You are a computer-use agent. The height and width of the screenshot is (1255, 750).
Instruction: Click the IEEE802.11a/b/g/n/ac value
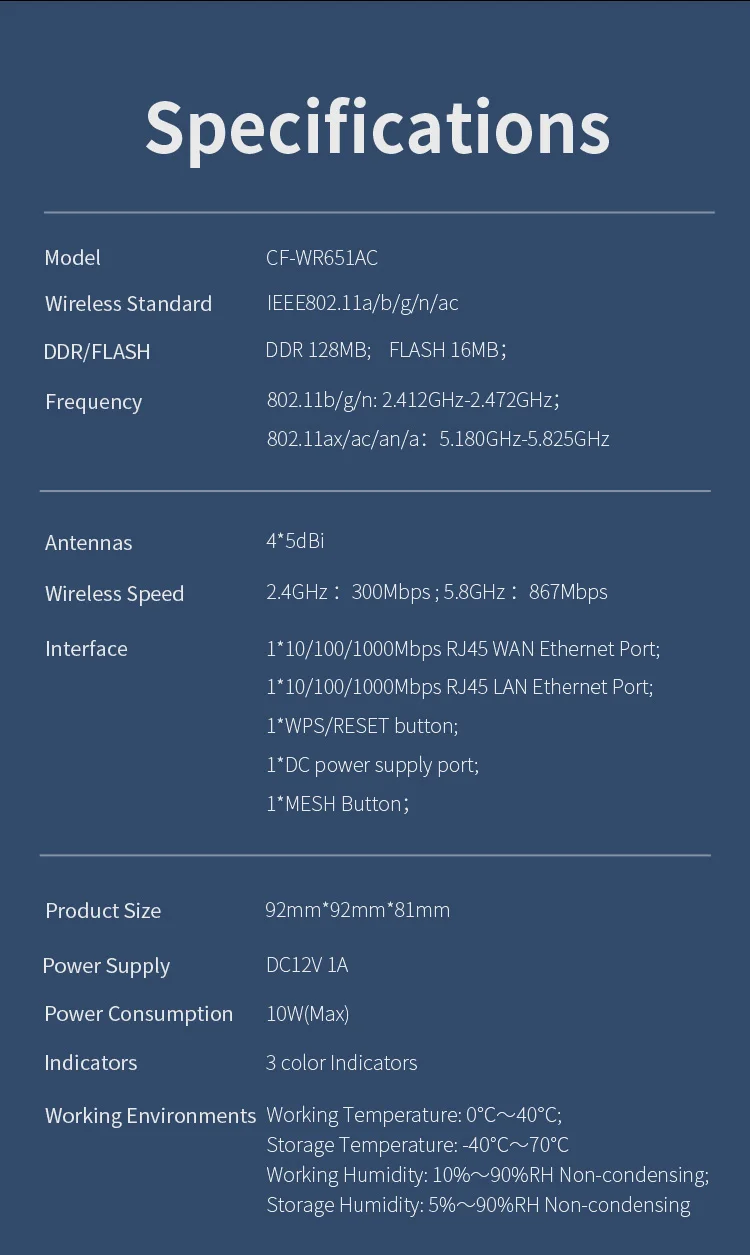tap(362, 303)
